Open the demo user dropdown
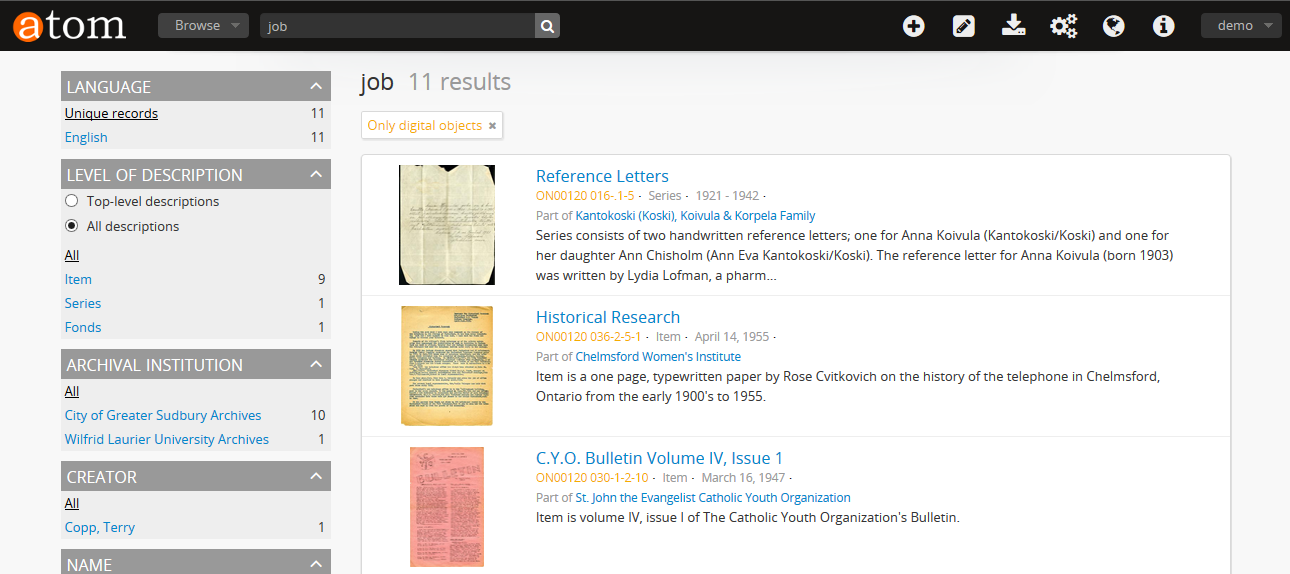The width and height of the screenshot is (1290, 574). pos(1240,26)
